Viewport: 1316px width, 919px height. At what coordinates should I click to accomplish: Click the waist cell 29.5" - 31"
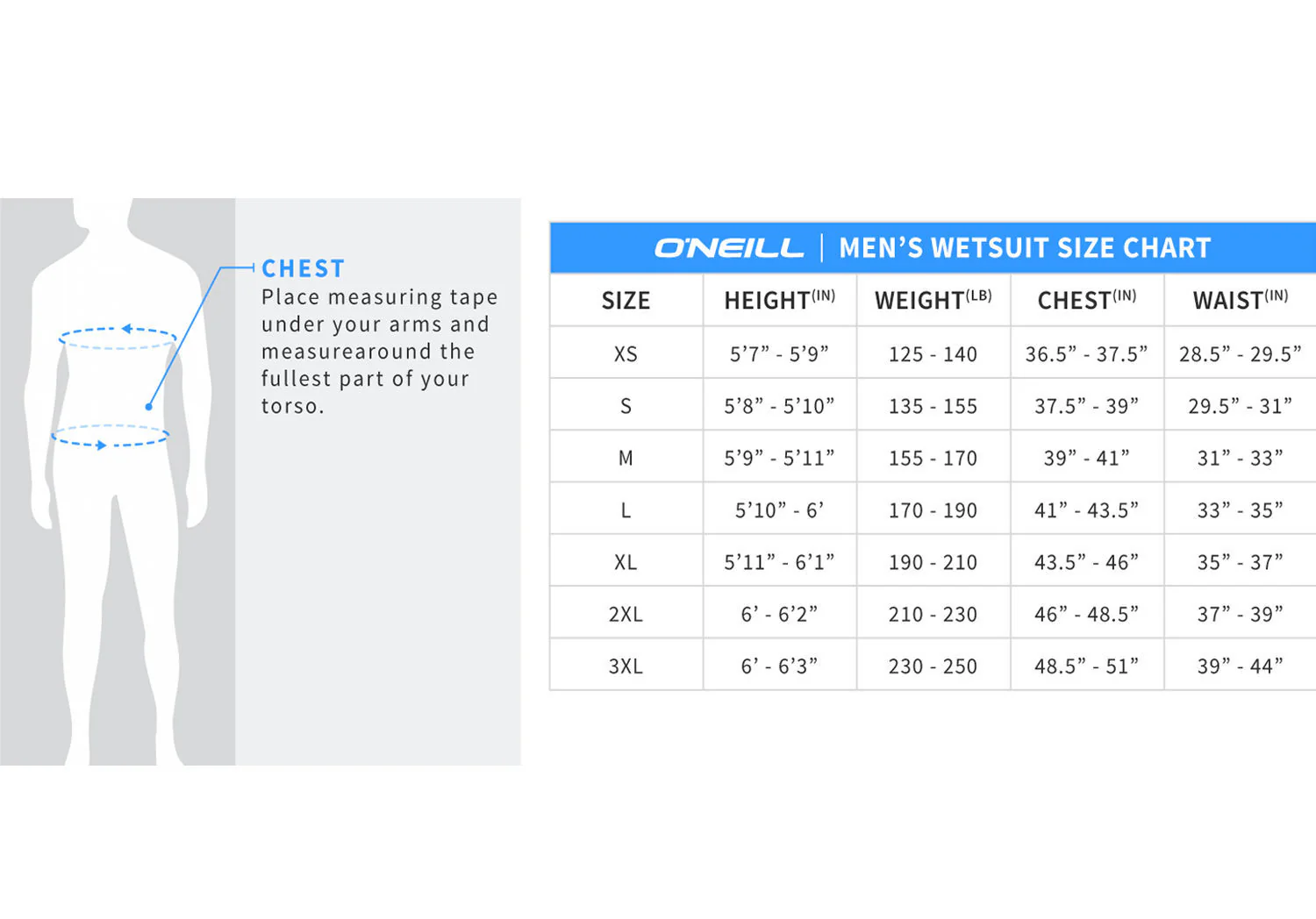(1240, 406)
